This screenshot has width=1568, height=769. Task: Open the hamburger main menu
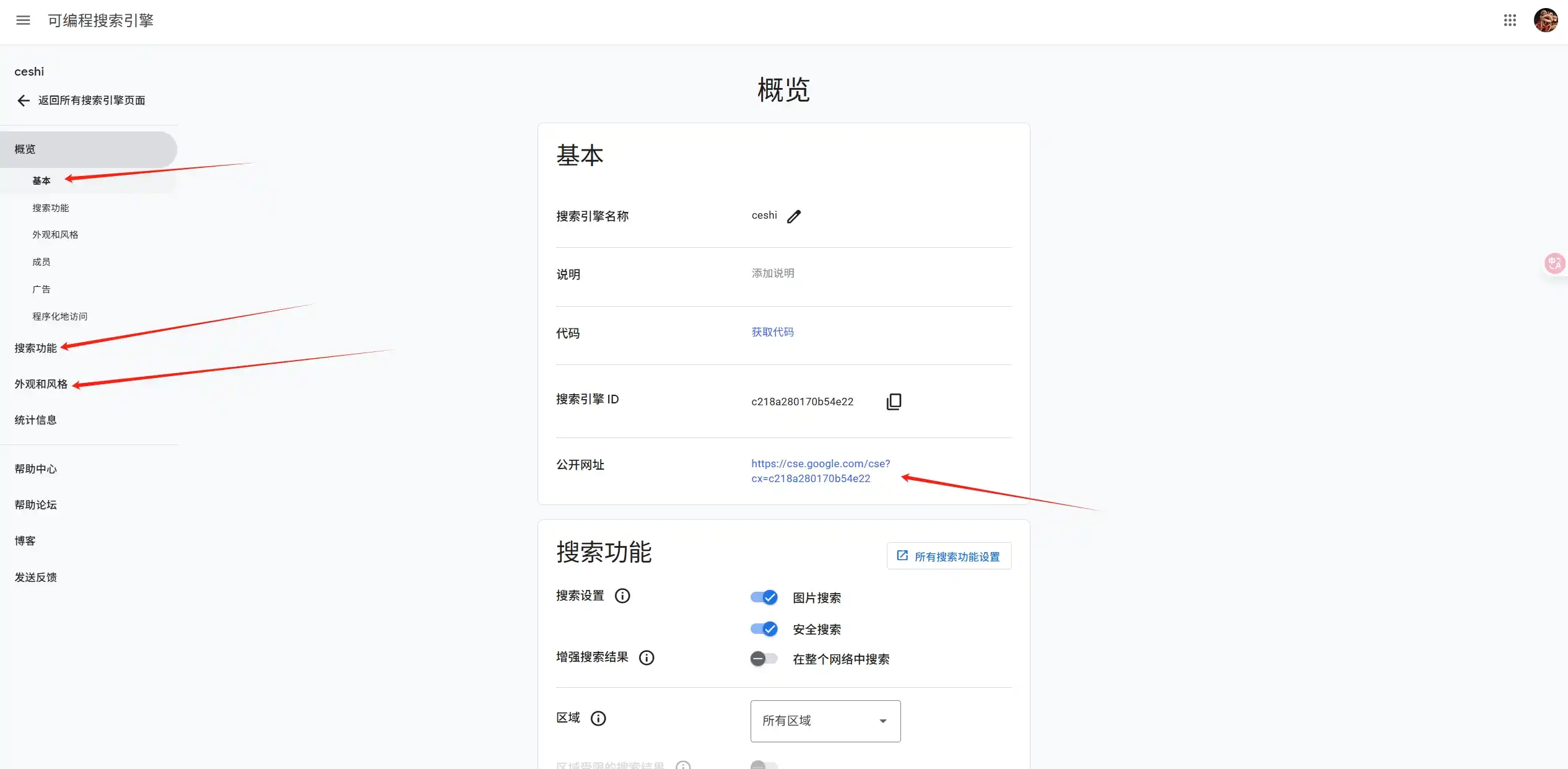pos(23,20)
